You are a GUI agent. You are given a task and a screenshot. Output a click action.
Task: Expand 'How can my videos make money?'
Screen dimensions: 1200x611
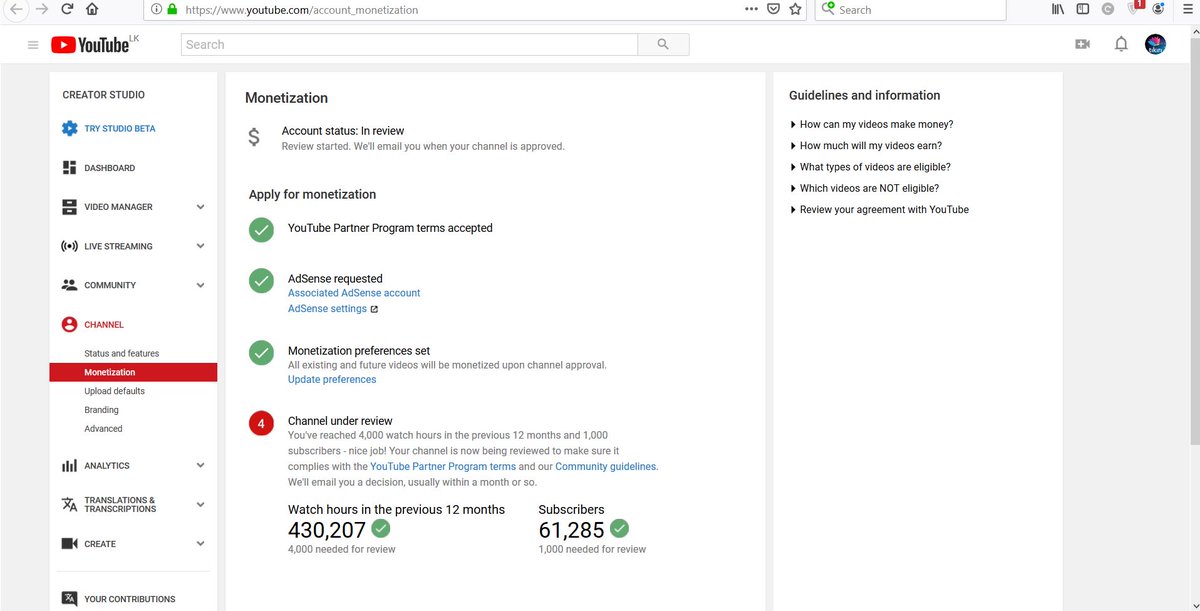871,125
